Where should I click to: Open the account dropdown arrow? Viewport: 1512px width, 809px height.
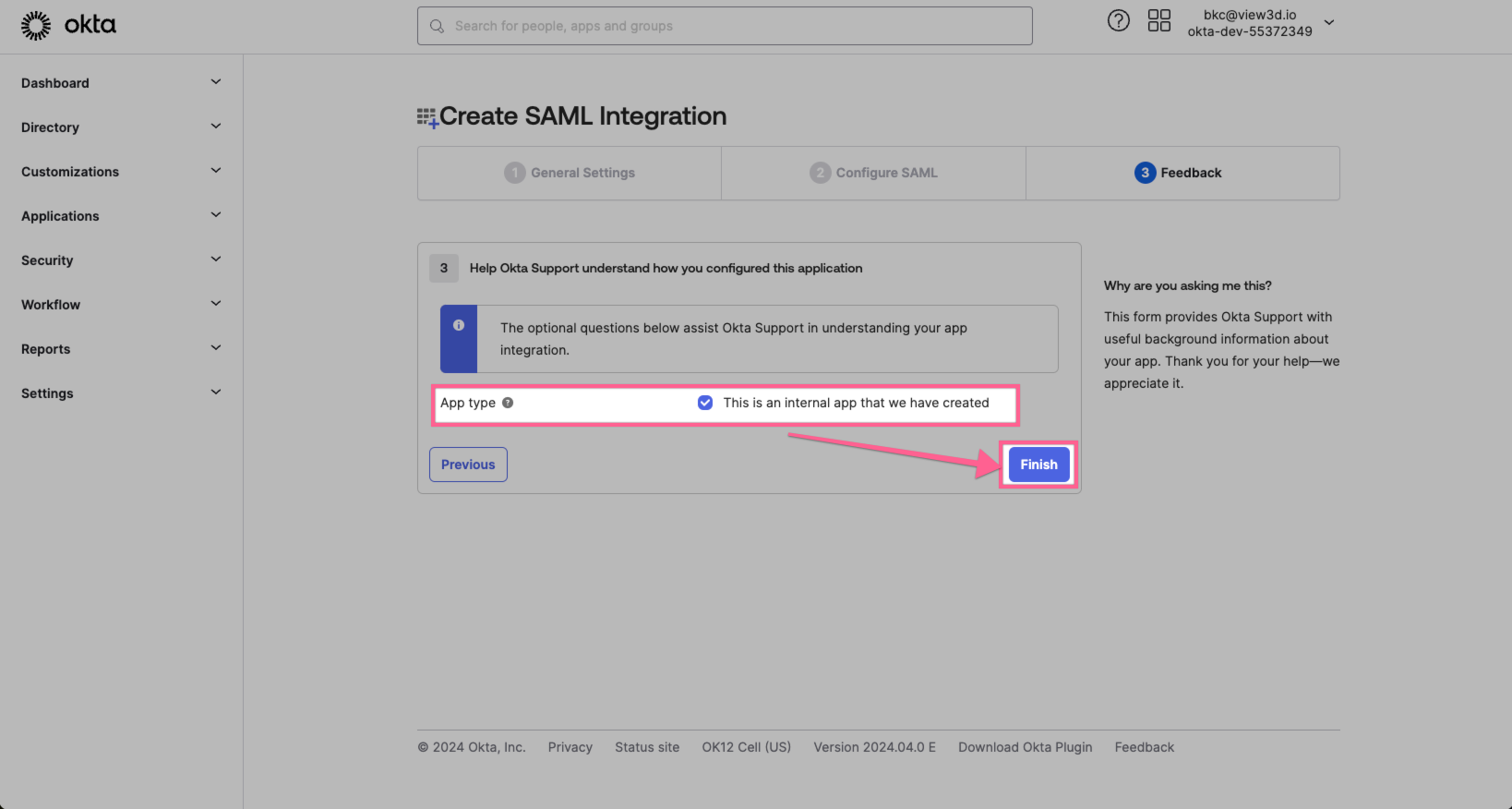point(1329,23)
